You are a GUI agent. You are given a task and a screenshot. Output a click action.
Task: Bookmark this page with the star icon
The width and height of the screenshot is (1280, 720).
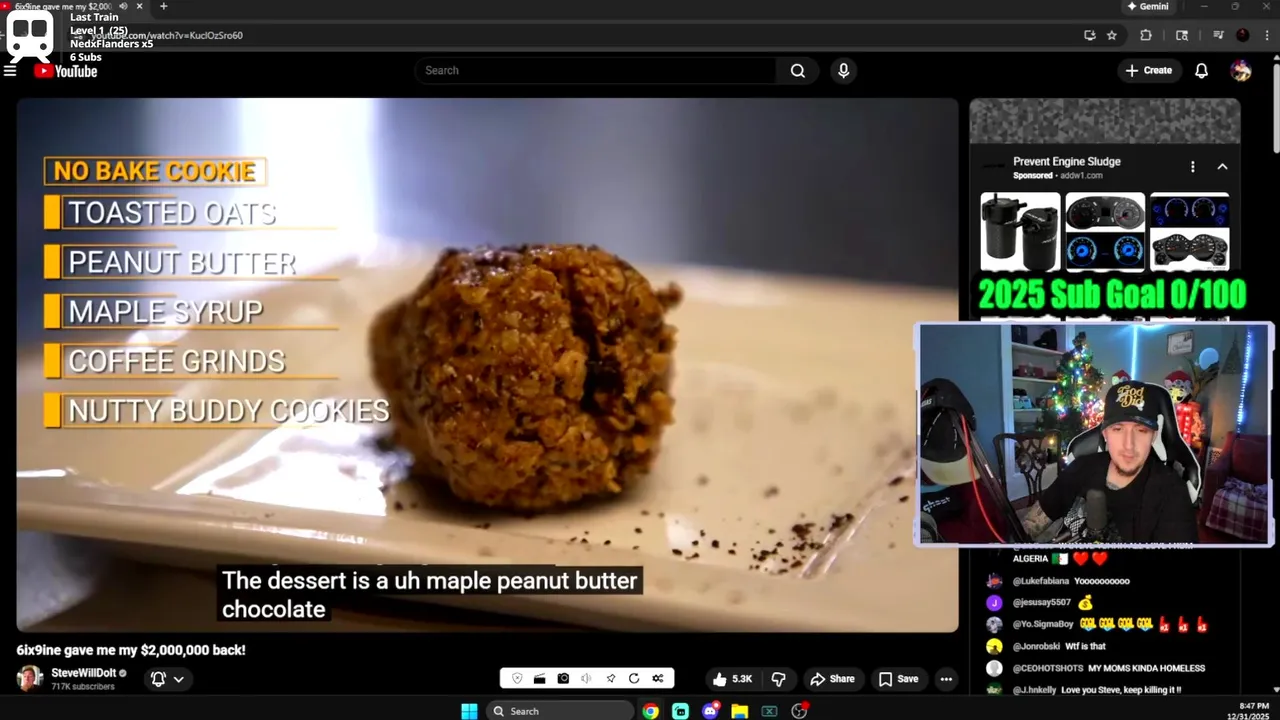[x=1112, y=35]
